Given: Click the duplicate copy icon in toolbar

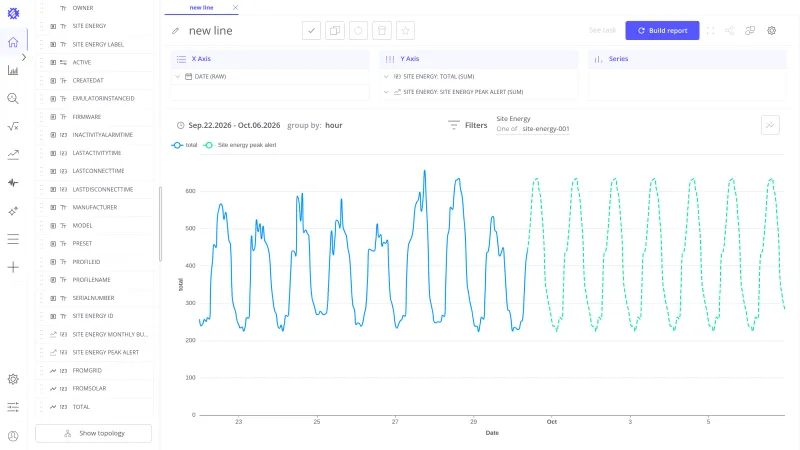Looking at the screenshot, I should pyautogui.click(x=335, y=31).
